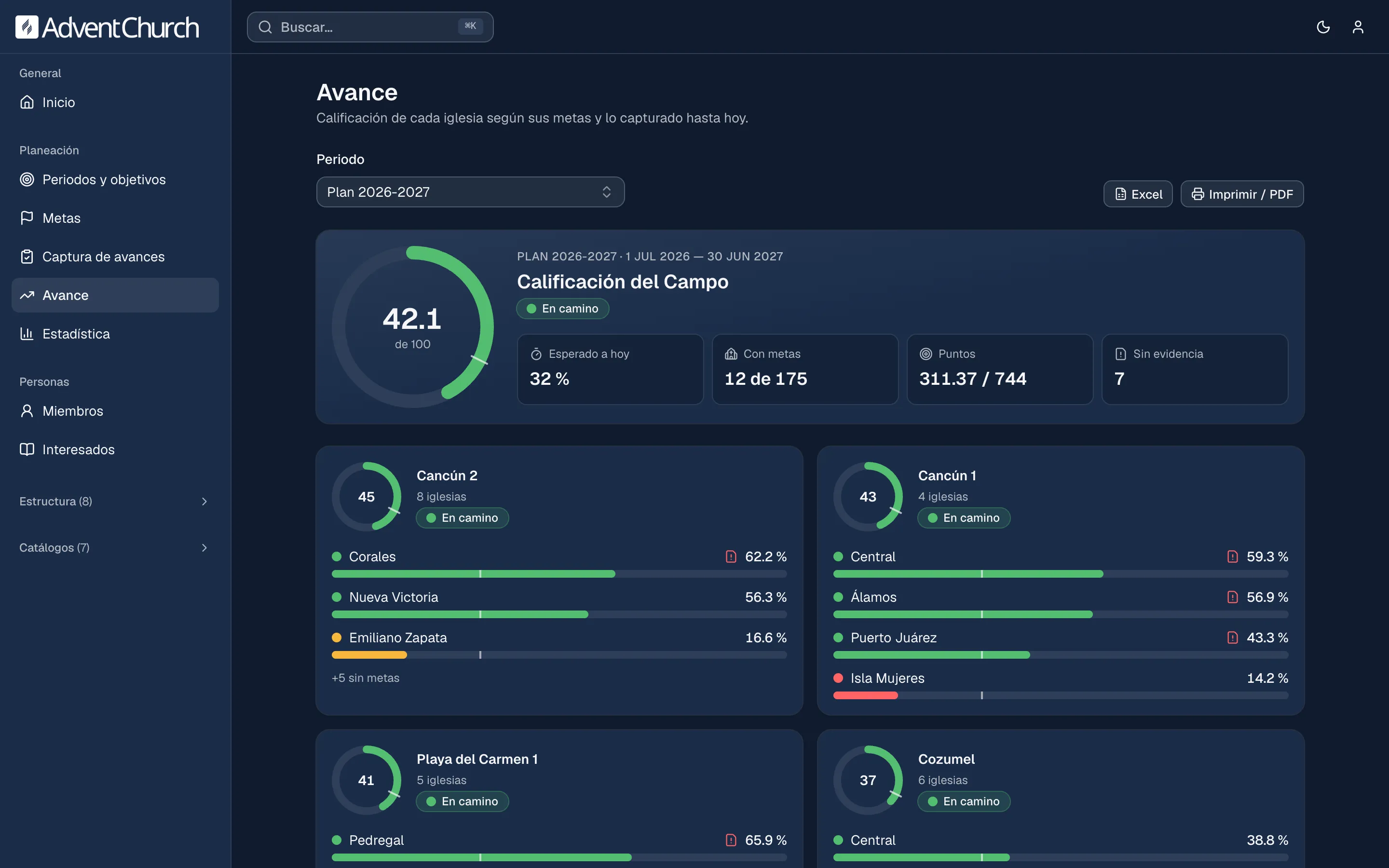Viewport: 1389px width, 868px height.
Task: Click the Sin evidencia document icon
Action: click(1120, 354)
